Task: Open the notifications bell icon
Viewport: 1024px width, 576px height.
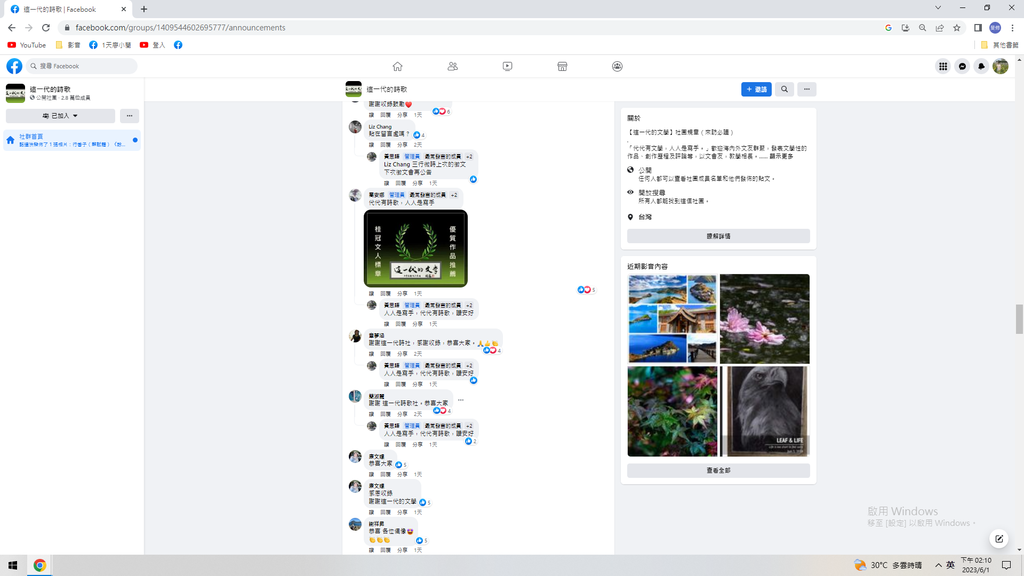Action: 981,66
